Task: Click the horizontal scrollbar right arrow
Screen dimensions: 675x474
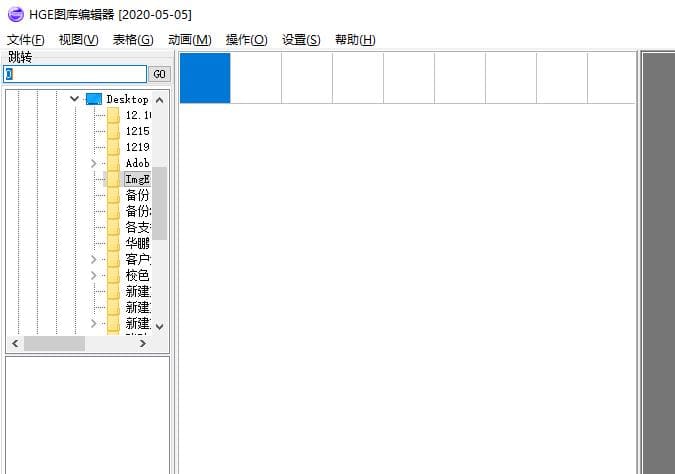Action: 142,343
